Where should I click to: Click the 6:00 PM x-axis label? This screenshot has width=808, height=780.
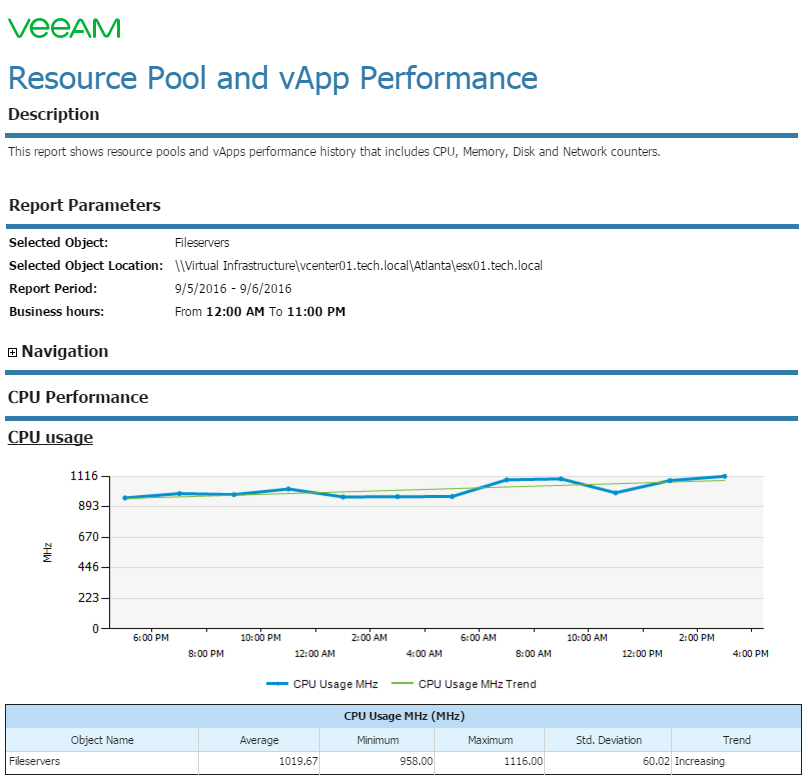tap(150, 637)
